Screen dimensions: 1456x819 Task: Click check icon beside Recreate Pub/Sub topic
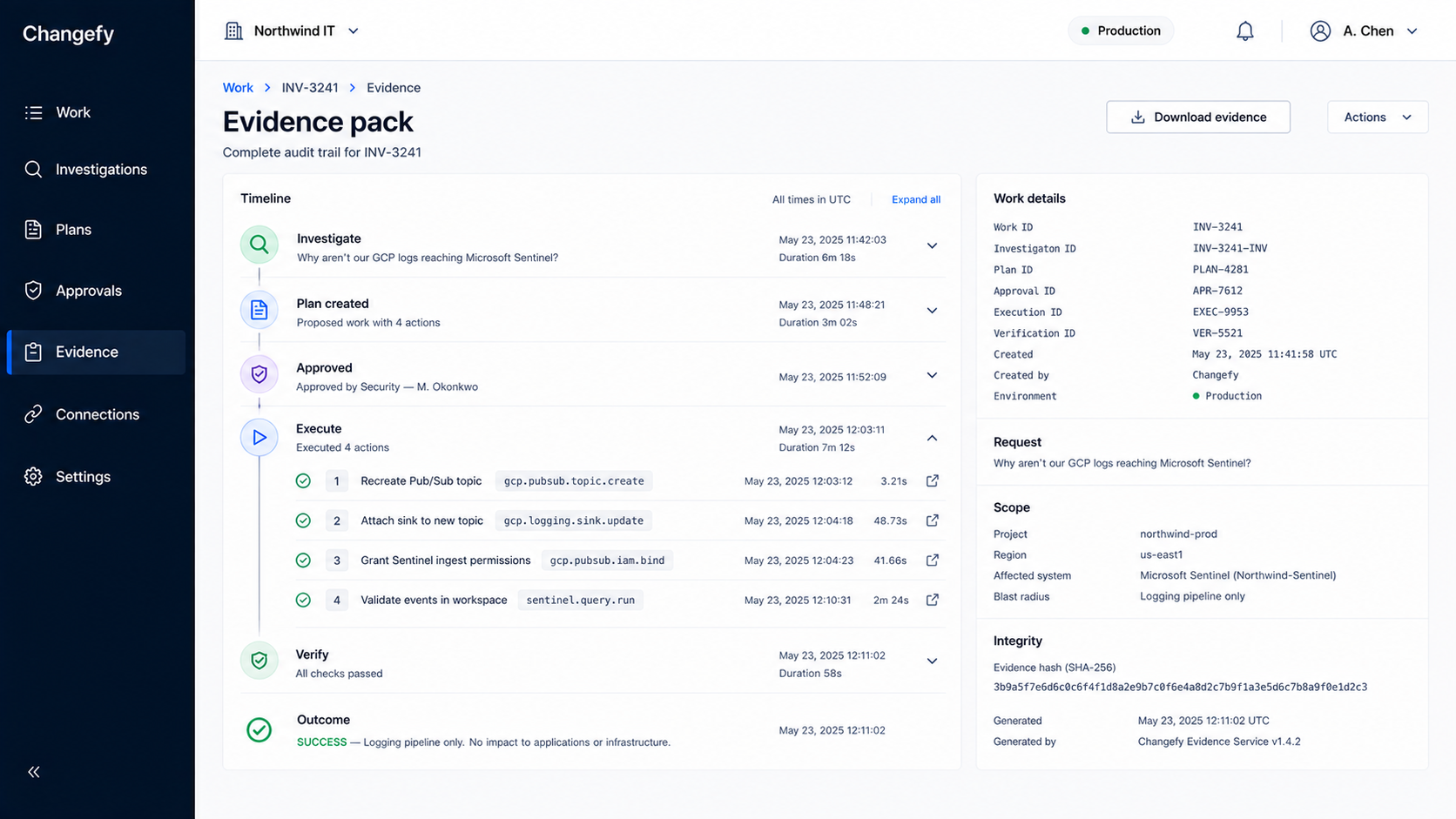[x=303, y=480]
